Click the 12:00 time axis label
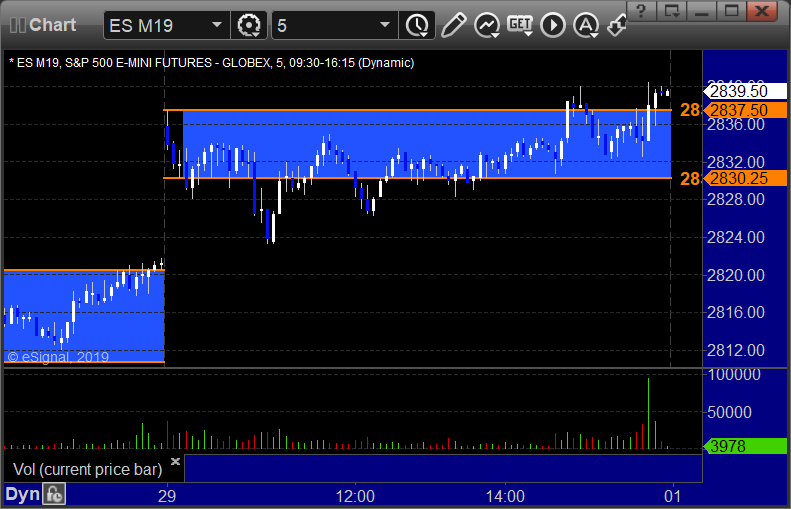 point(355,496)
